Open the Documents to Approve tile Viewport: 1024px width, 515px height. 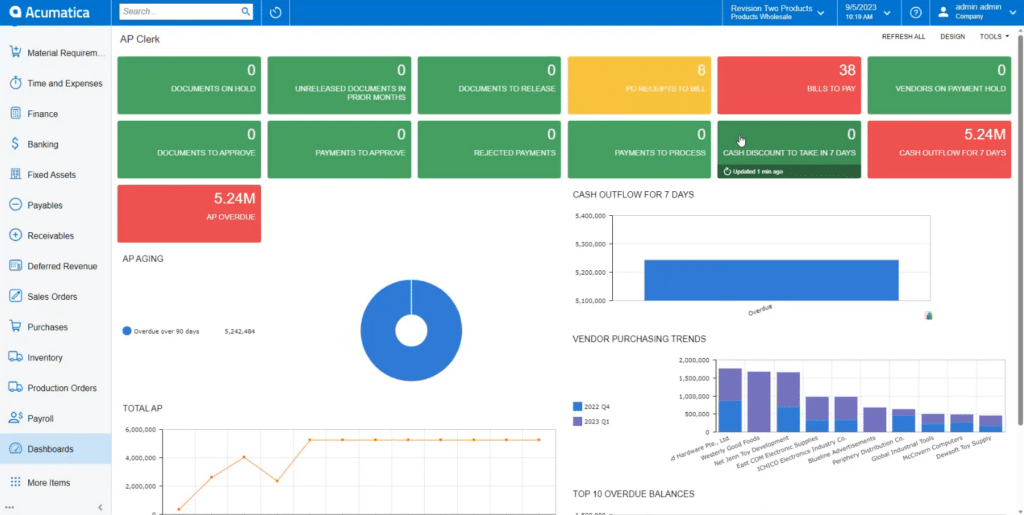tap(189, 149)
